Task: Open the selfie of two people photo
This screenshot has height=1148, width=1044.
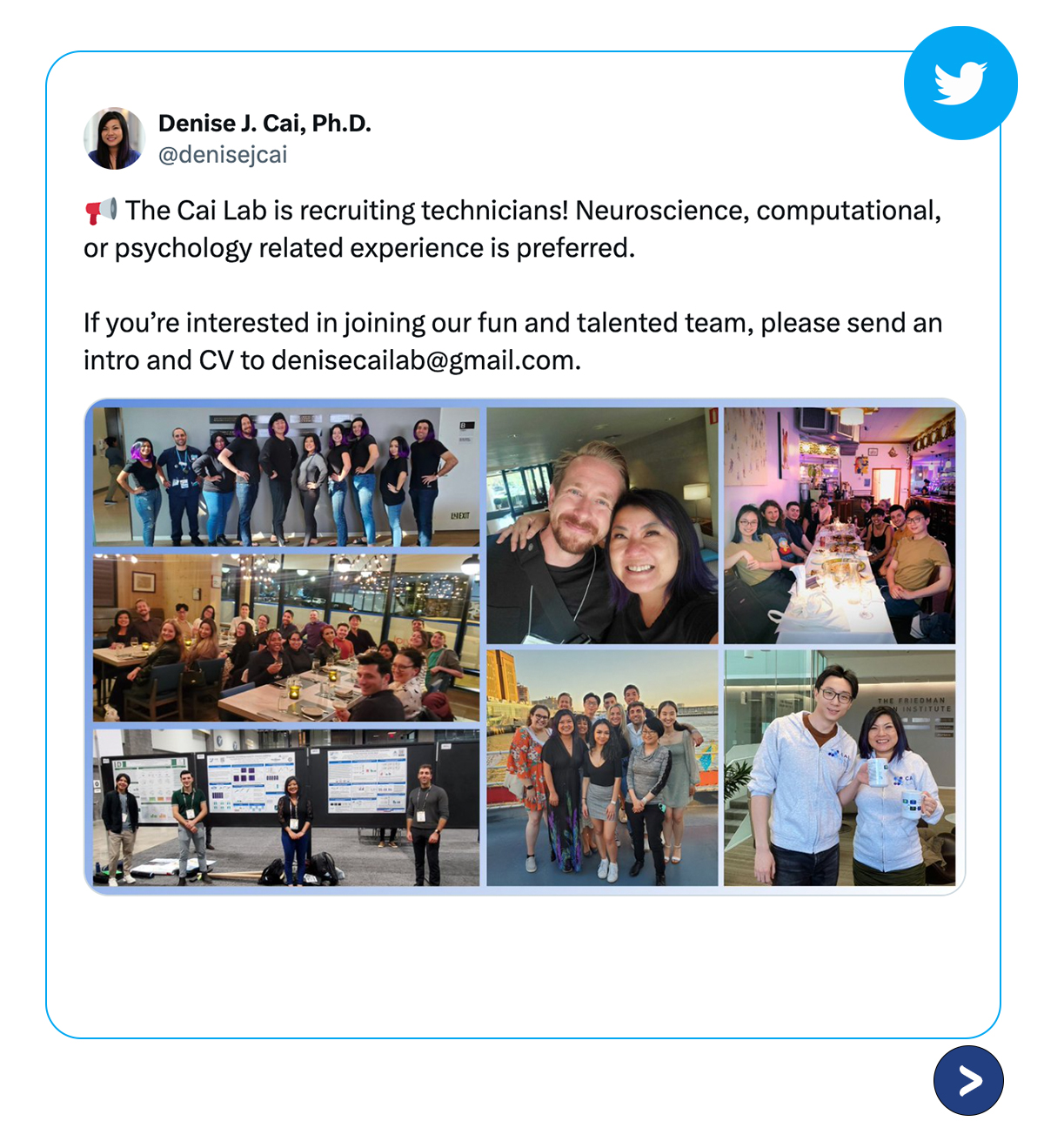Action: pyautogui.click(x=602, y=526)
